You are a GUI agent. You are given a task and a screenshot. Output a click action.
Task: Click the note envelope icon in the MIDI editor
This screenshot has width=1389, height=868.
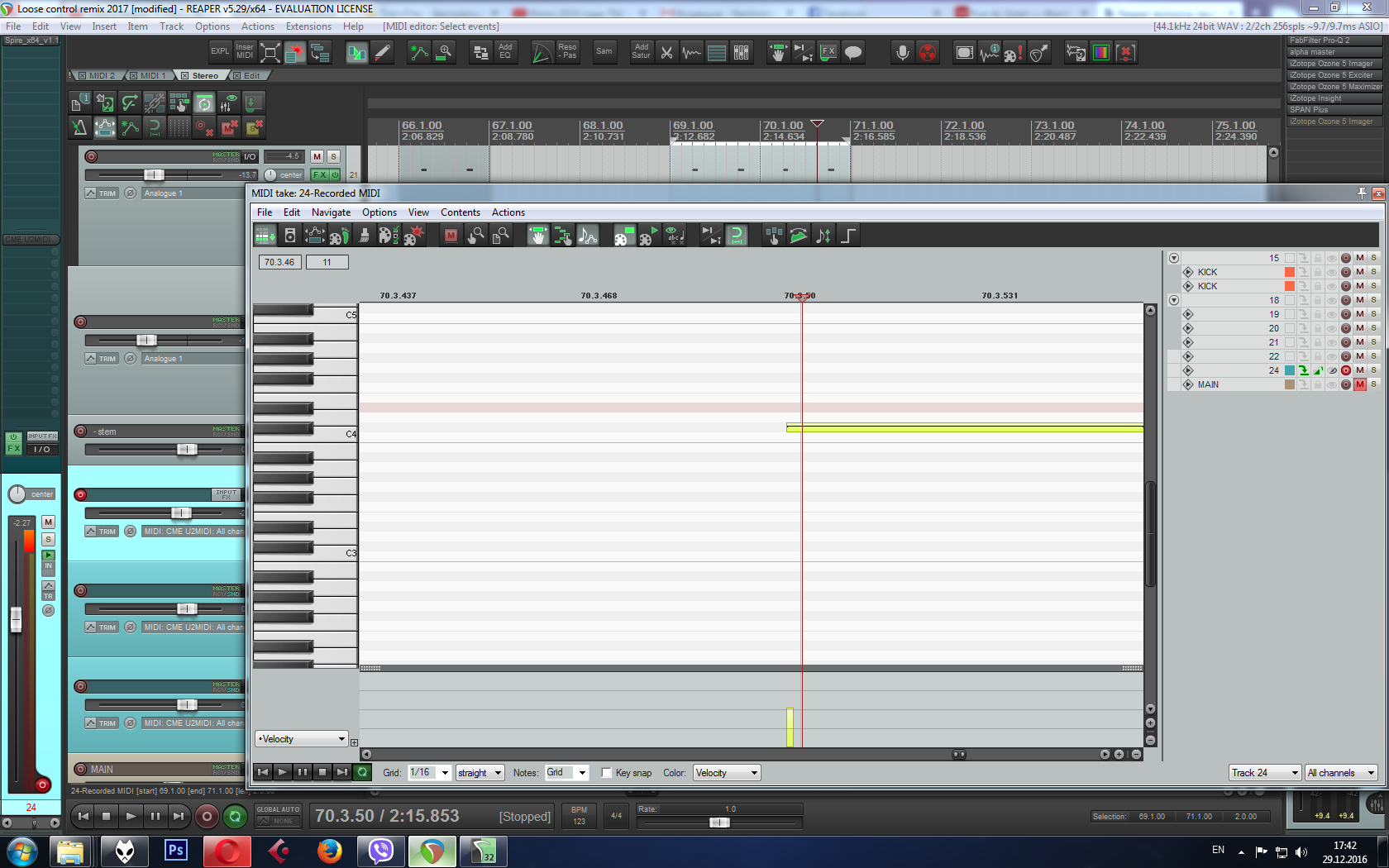coord(587,236)
